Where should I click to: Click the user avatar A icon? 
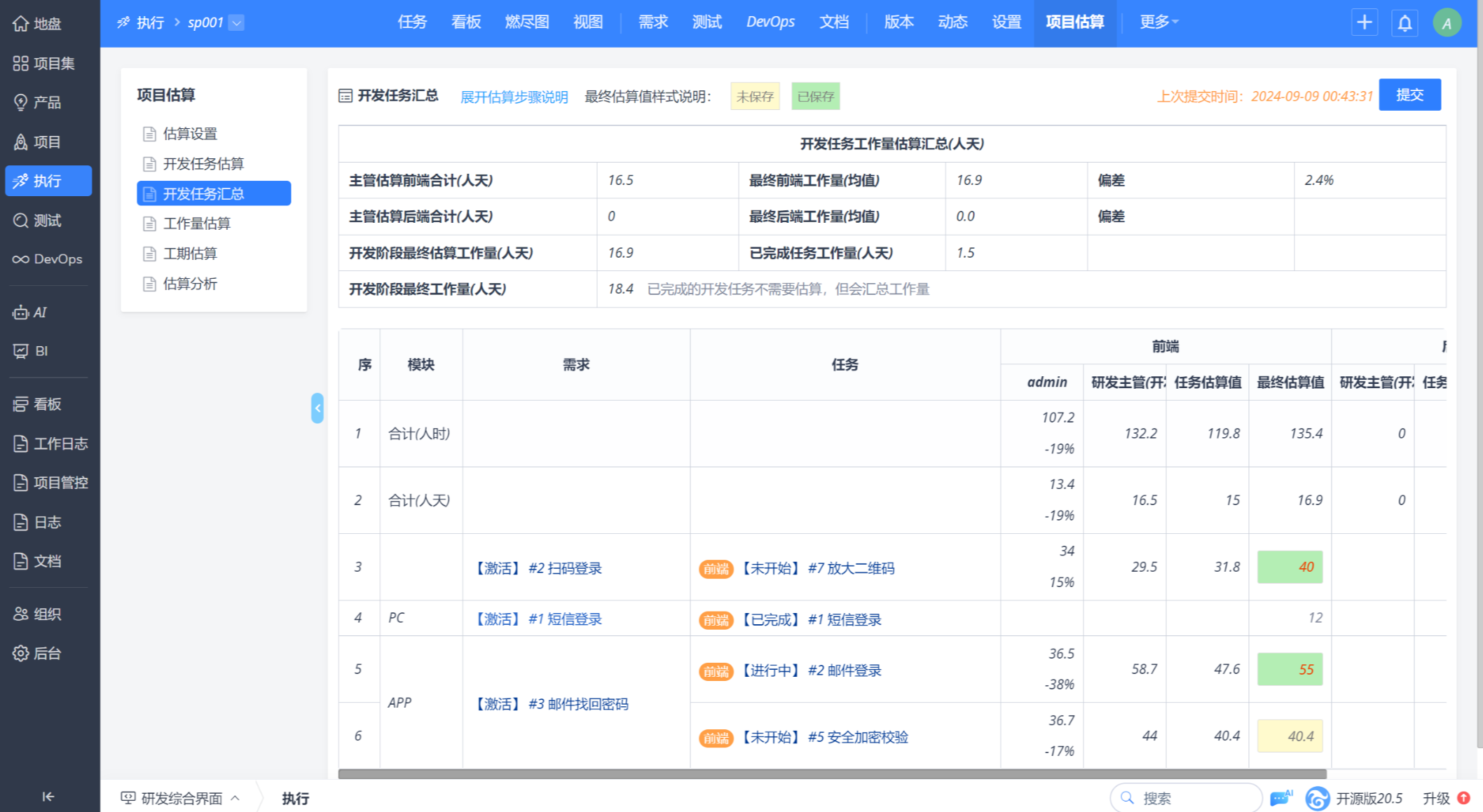(1447, 23)
